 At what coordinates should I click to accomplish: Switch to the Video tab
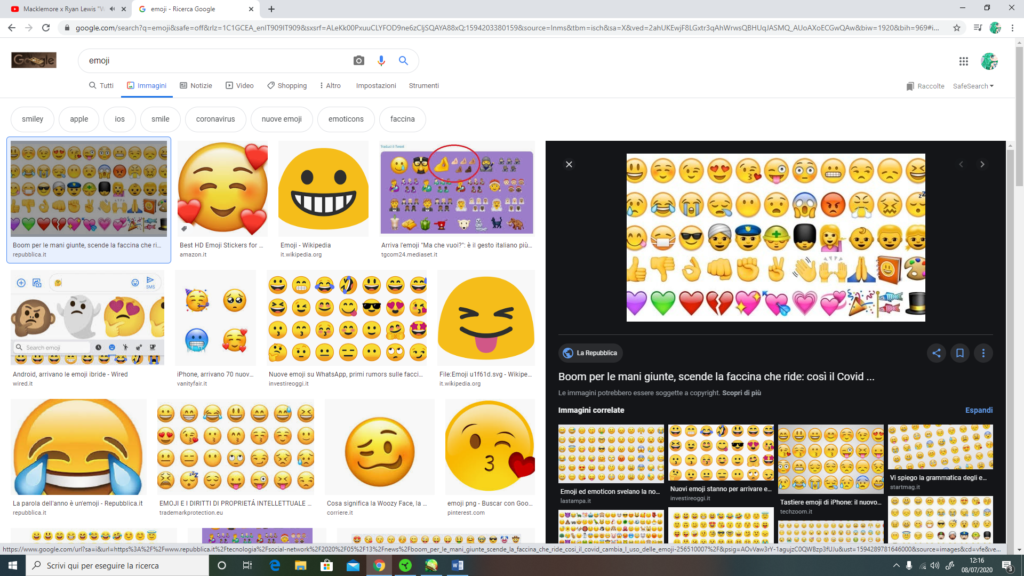point(240,86)
